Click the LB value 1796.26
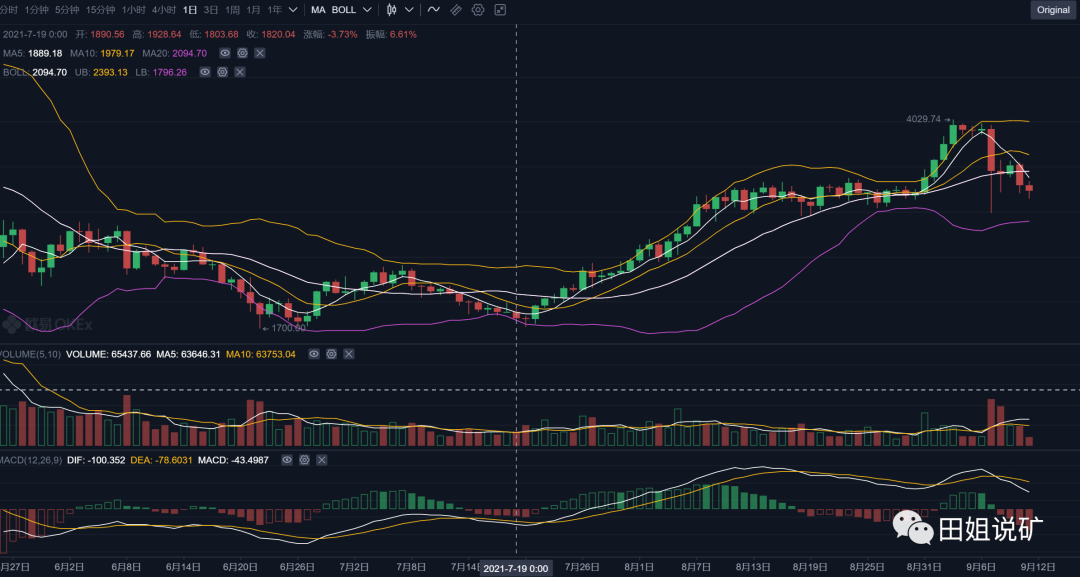 [169, 72]
